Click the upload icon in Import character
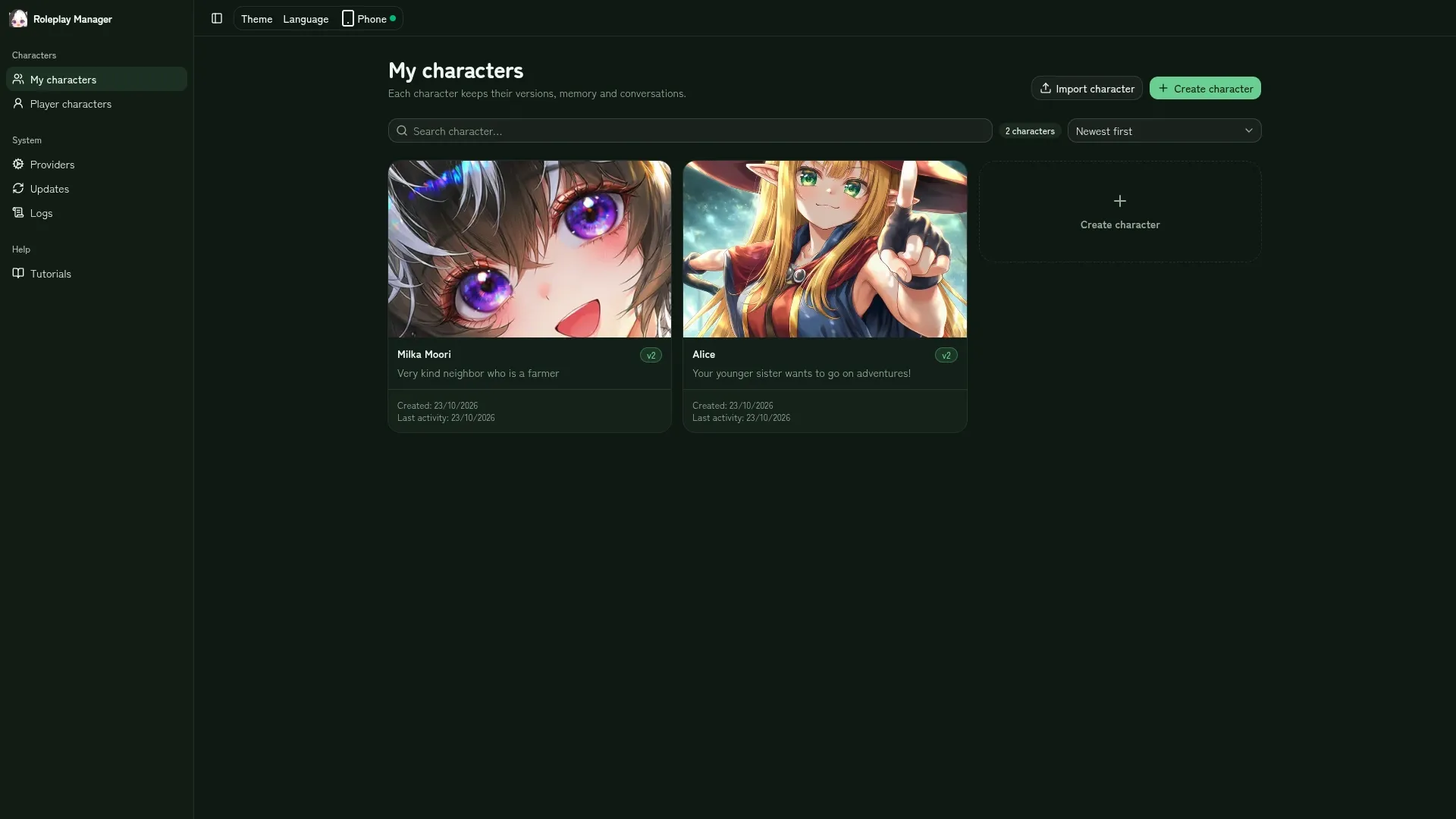Viewport: 1456px width, 819px height. pyautogui.click(x=1045, y=88)
